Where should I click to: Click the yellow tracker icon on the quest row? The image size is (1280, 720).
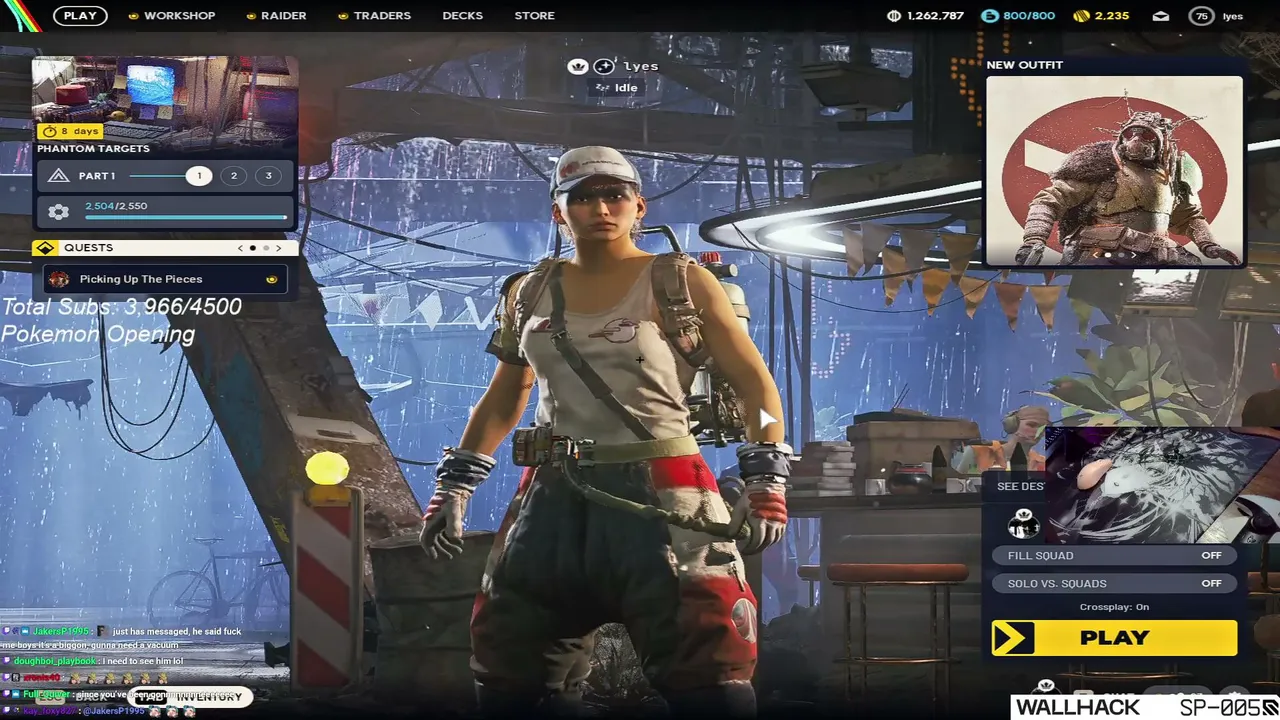click(271, 280)
